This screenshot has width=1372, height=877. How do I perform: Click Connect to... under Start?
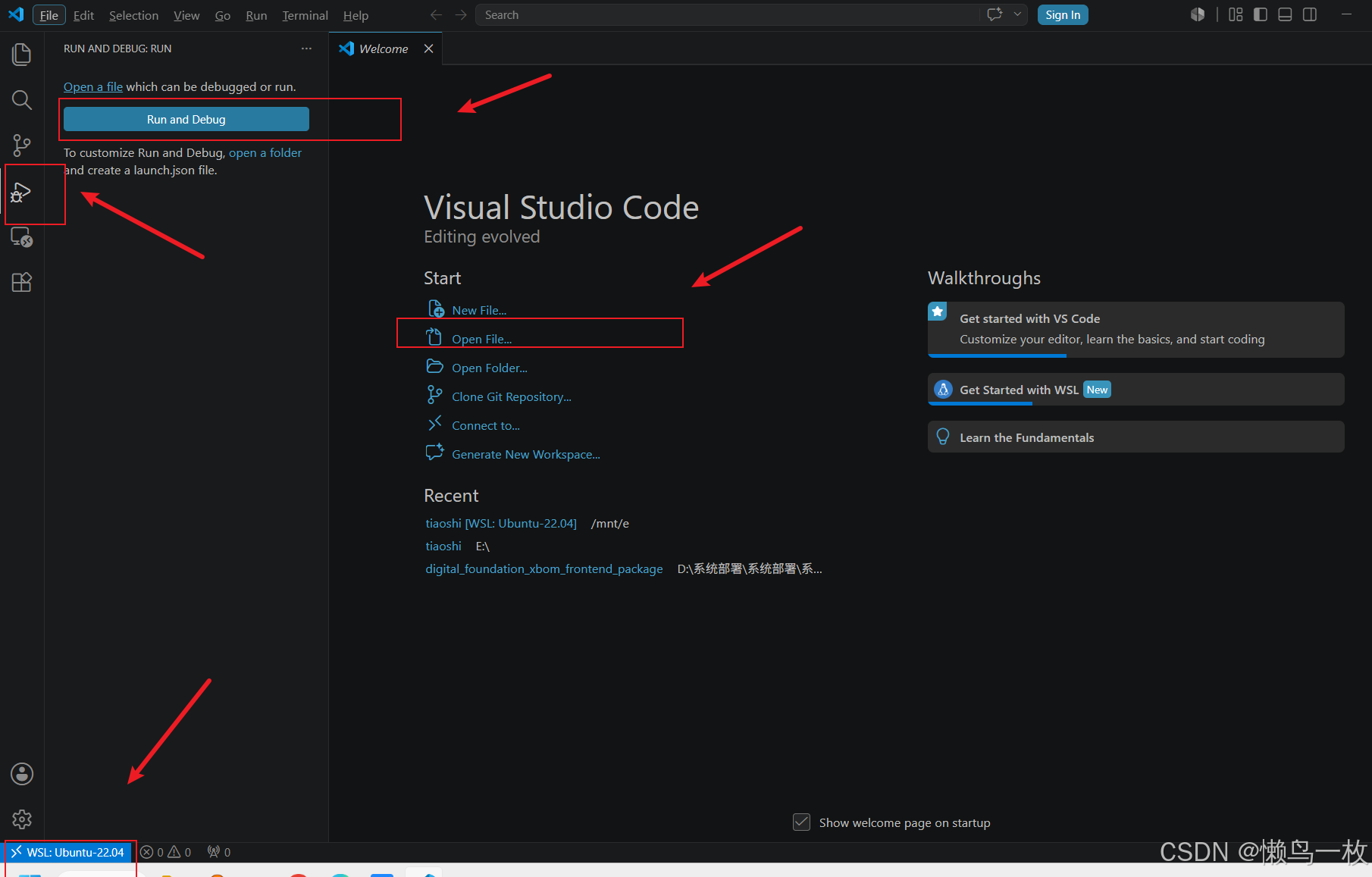coord(486,425)
